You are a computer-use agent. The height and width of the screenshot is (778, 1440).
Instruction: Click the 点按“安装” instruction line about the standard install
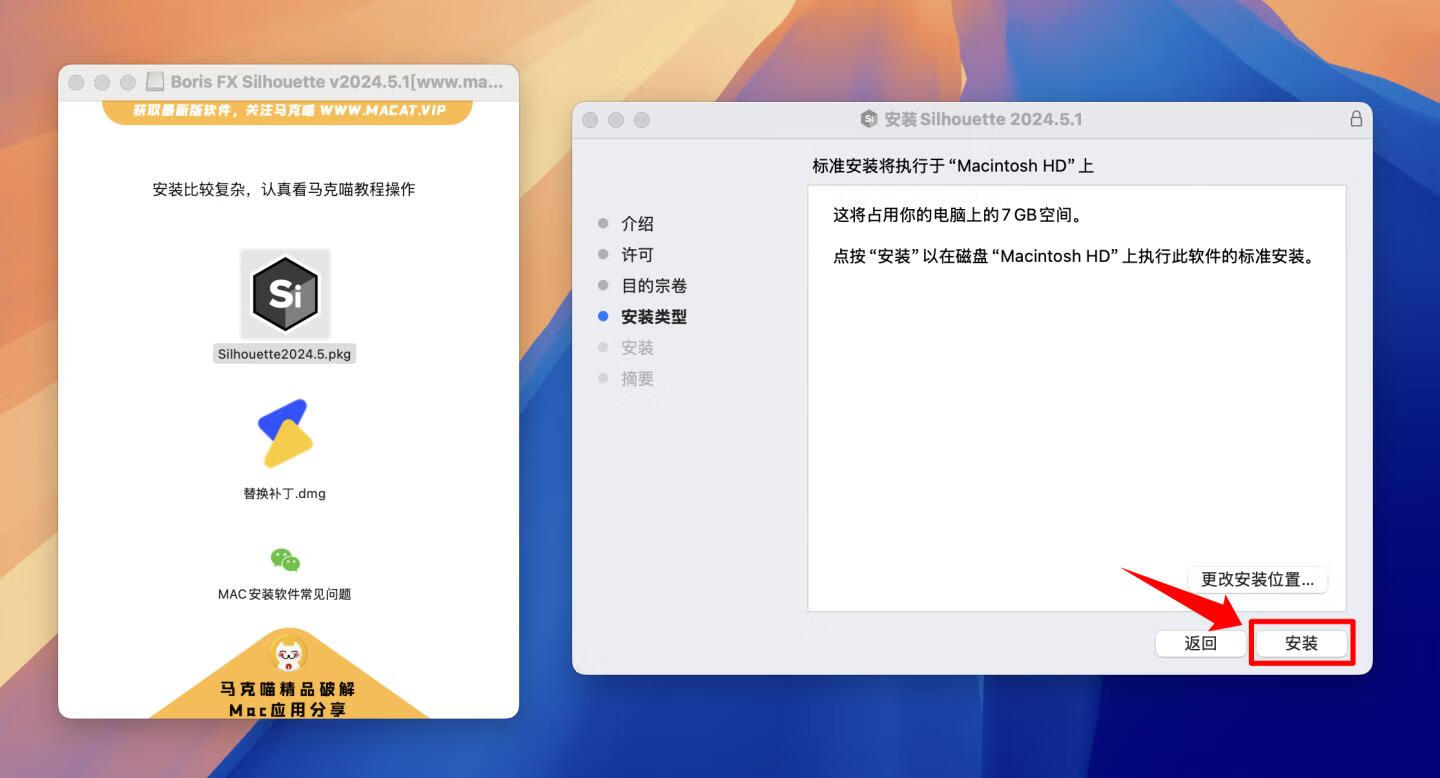[x=1076, y=256]
